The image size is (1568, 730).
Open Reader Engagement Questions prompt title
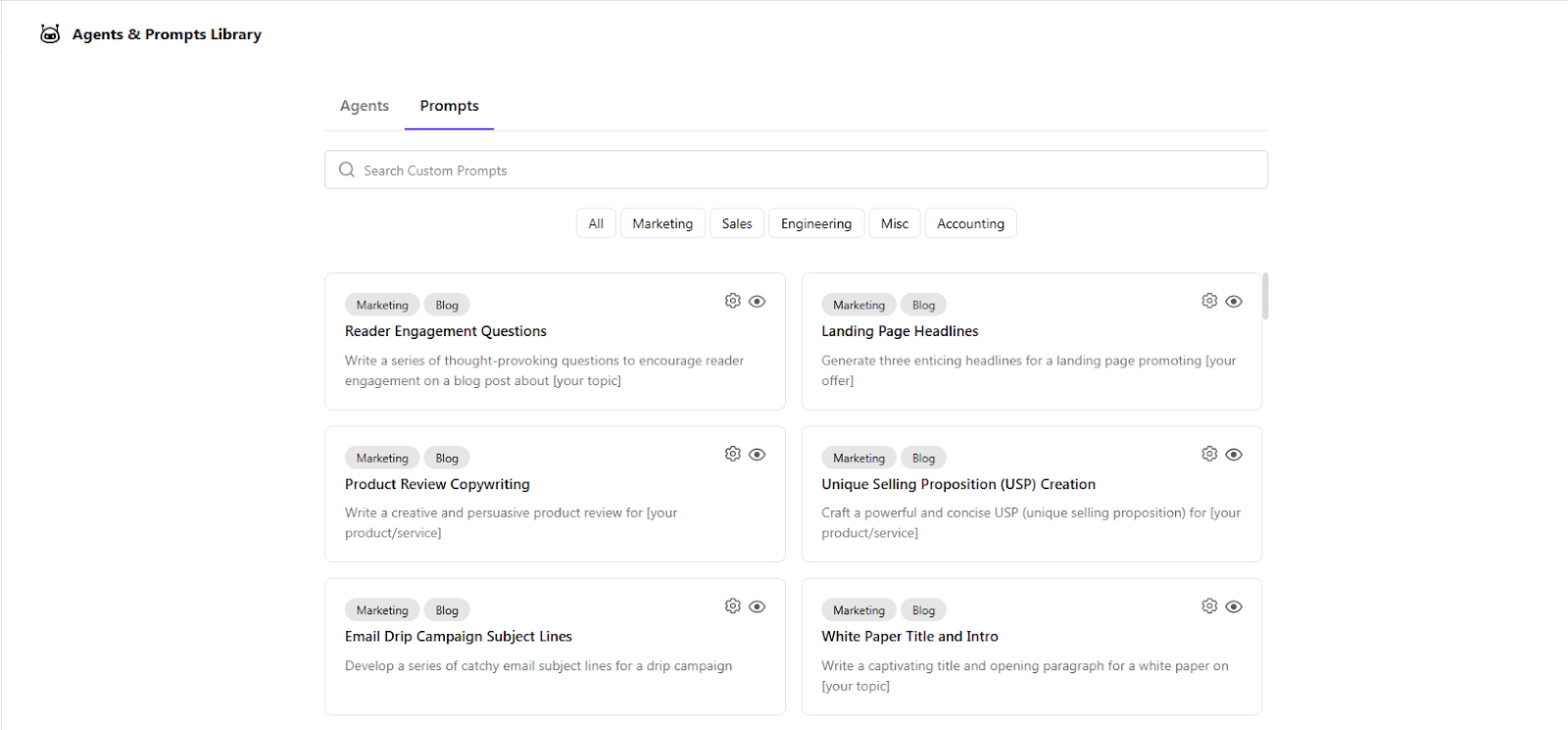click(x=446, y=331)
